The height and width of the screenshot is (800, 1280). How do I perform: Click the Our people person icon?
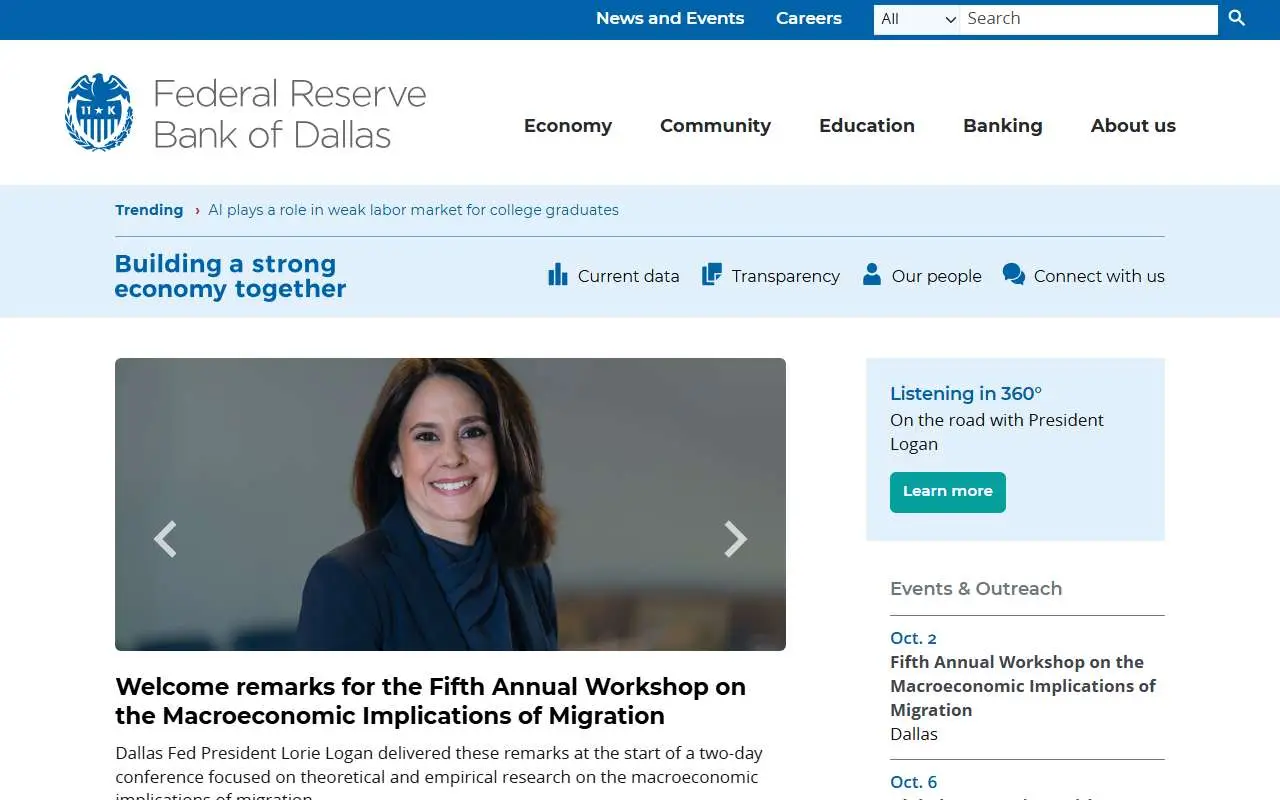coord(872,274)
